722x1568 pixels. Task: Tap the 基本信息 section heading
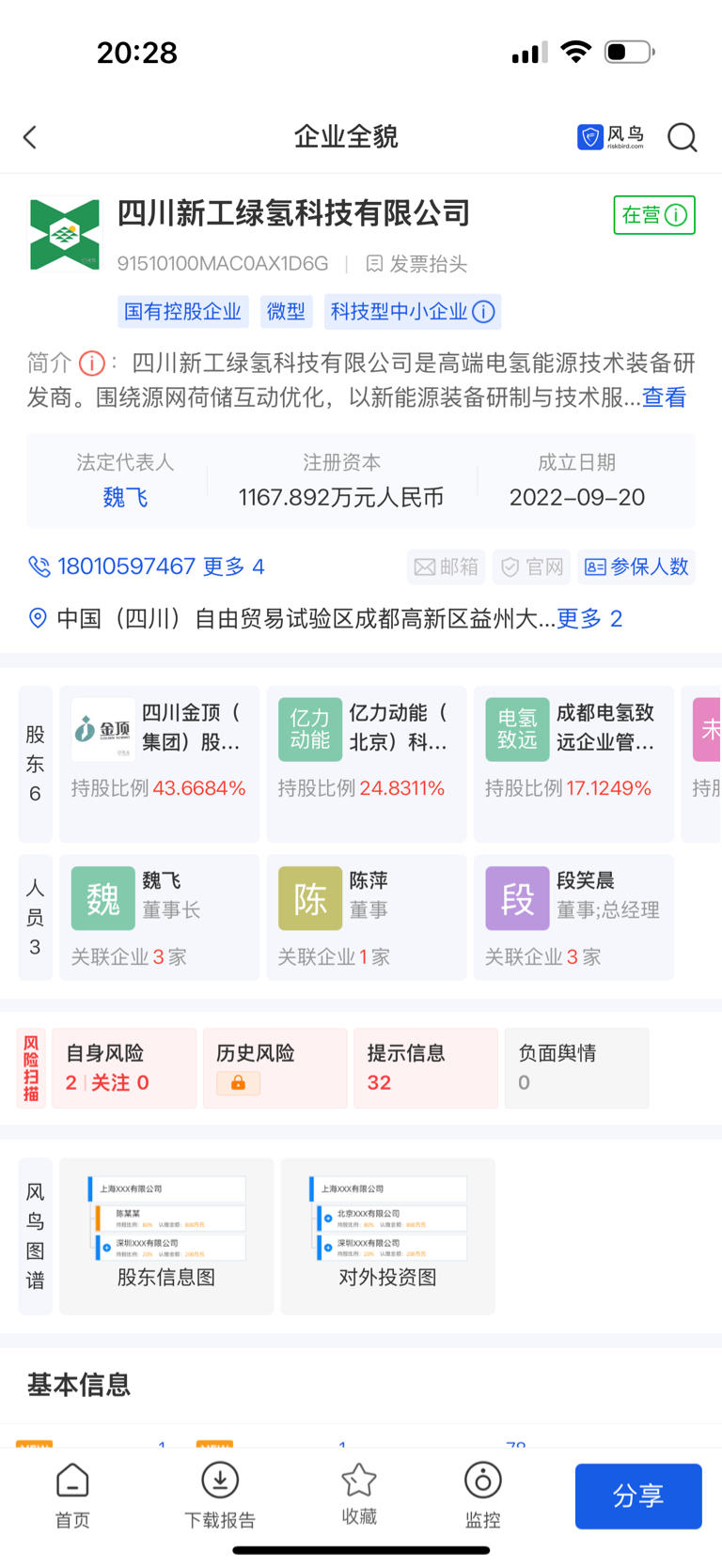[x=79, y=1385]
